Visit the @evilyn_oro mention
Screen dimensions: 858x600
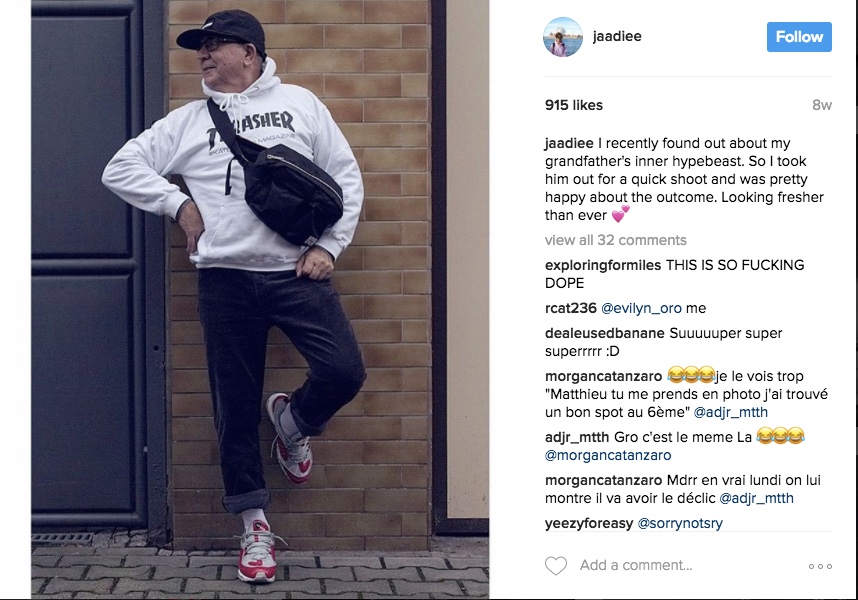tap(641, 308)
